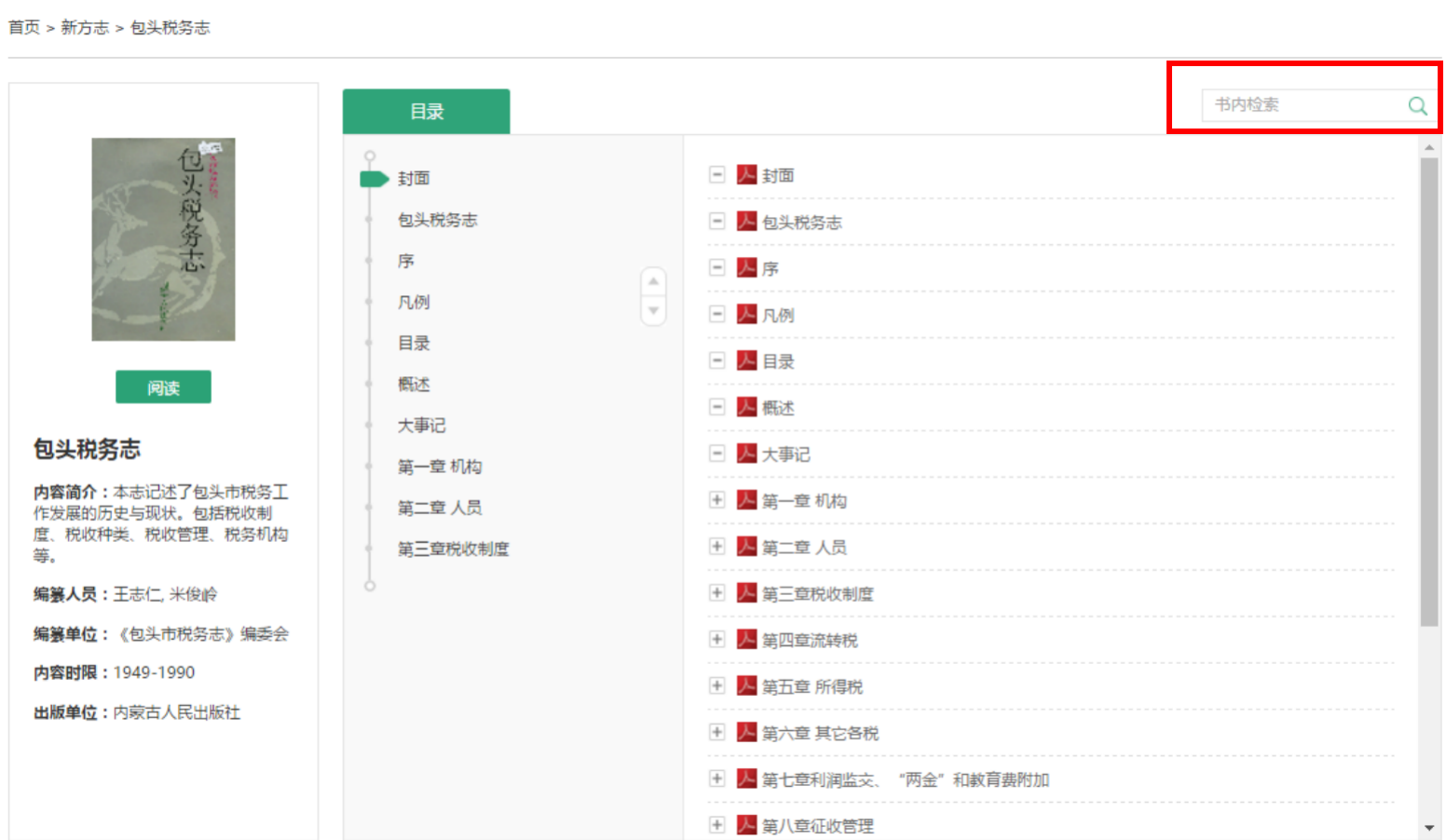The image size is (1446, 840).
Task: Expand the 第八章征收管理 tree node
Action: (x=716, y=825)
